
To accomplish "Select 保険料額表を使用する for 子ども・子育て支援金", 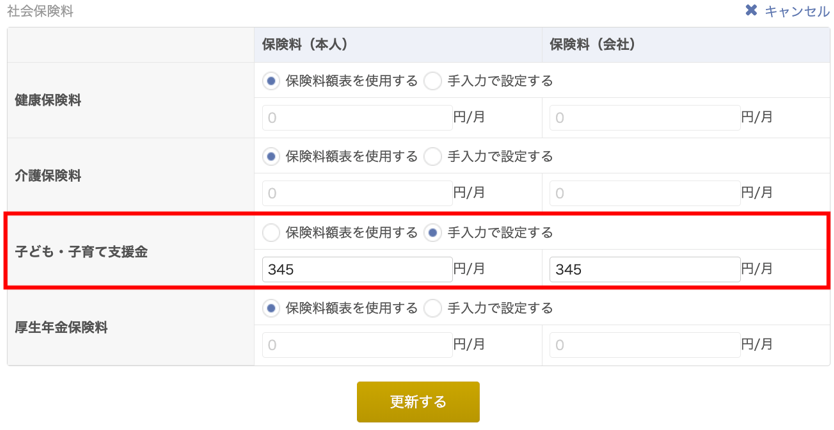I will [271, 233].
